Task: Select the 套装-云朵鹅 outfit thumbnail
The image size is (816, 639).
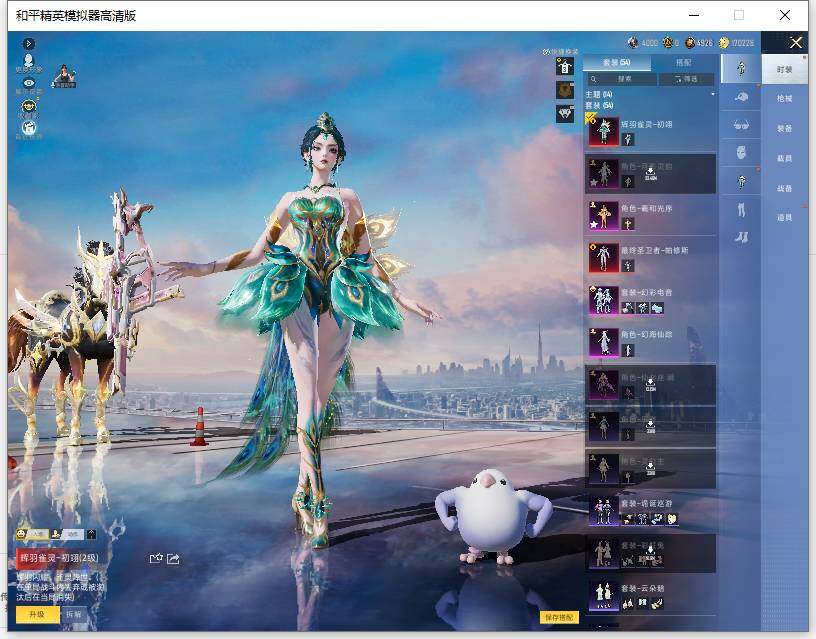Action: click(x=604, y=596)
